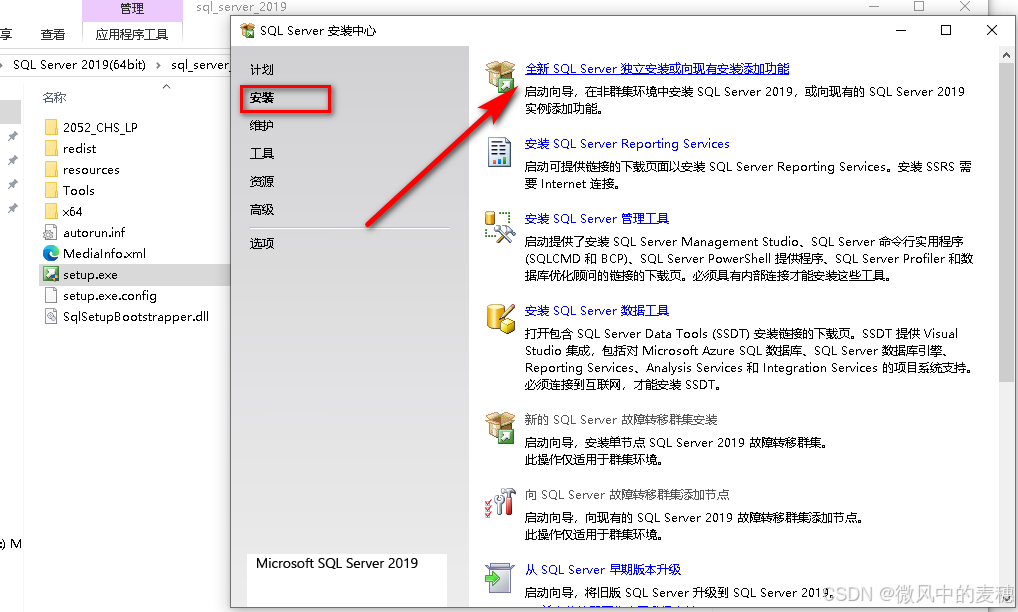Click the failover cluster install box icon
The width and height of the screenshot is (1018, 612).
(500, 428)
